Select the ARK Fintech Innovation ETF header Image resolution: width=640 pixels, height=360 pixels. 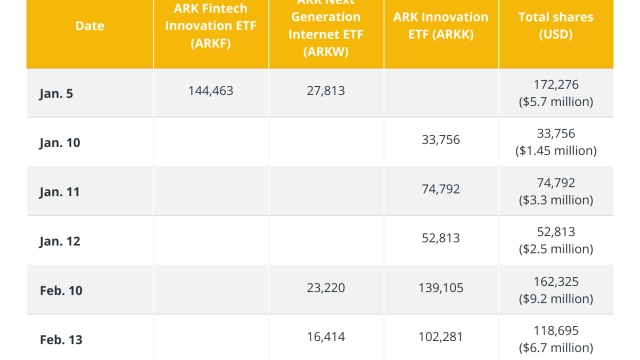211,26
